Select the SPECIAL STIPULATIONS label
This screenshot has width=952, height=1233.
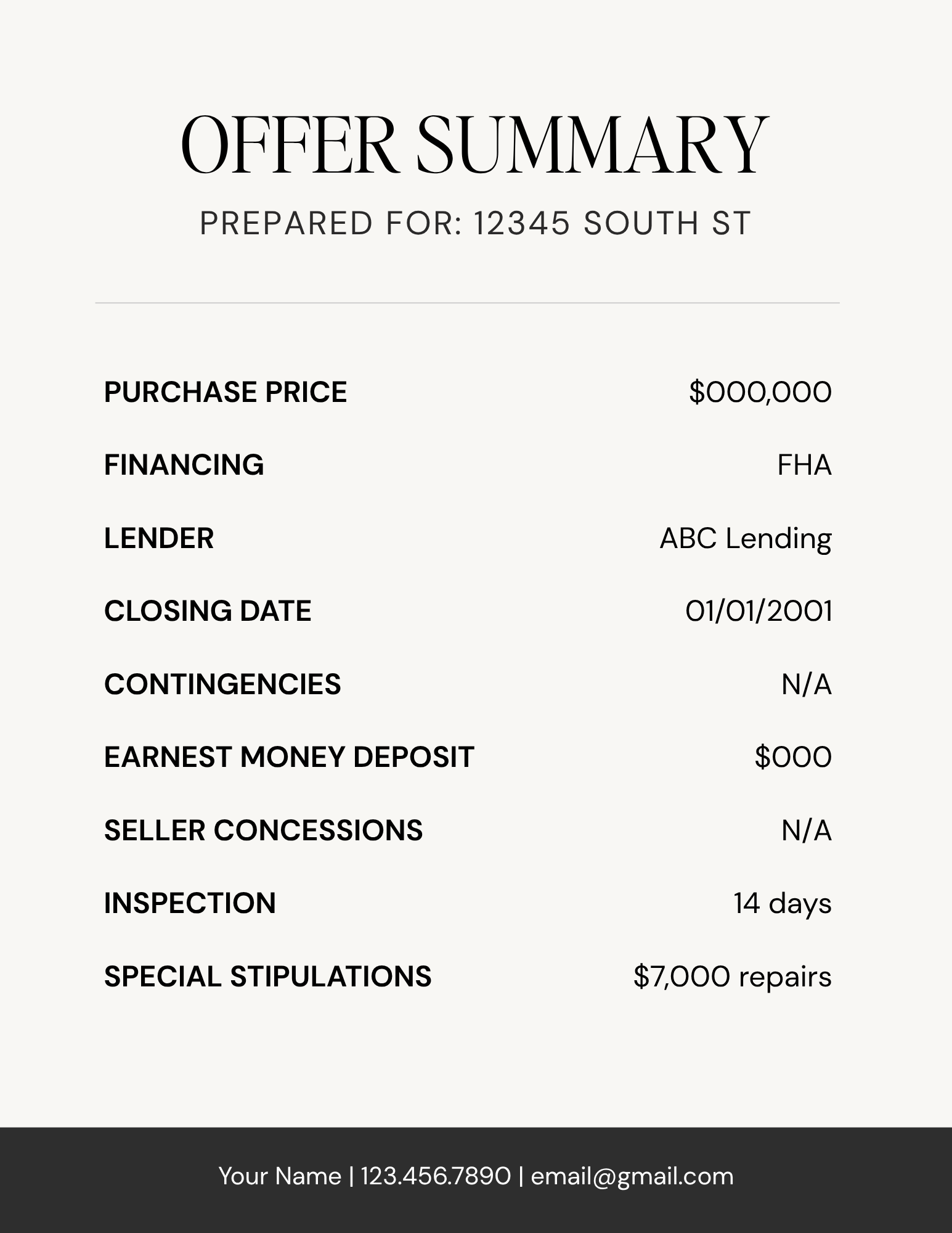coord(267,977)
